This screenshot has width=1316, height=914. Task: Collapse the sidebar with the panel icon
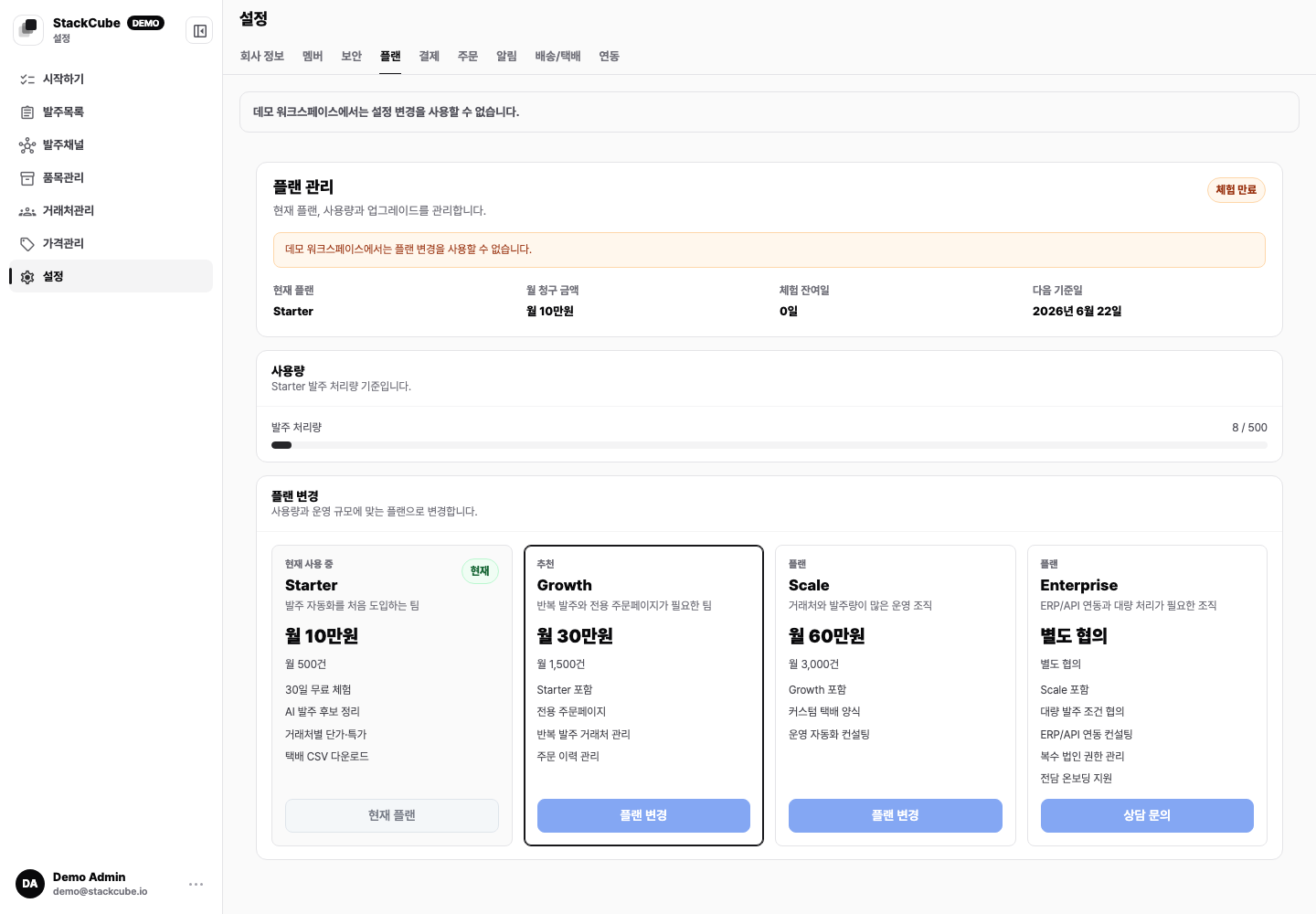[x=199, y=31]
